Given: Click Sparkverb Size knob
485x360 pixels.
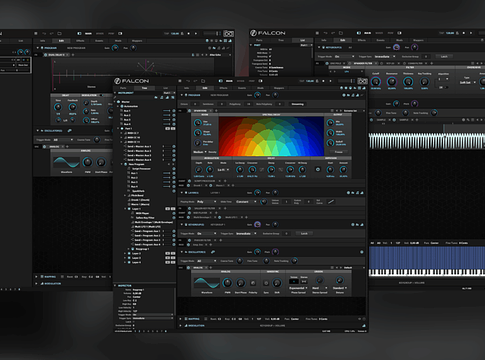Looking at the screenshot, I should click(x=197, y=123).
